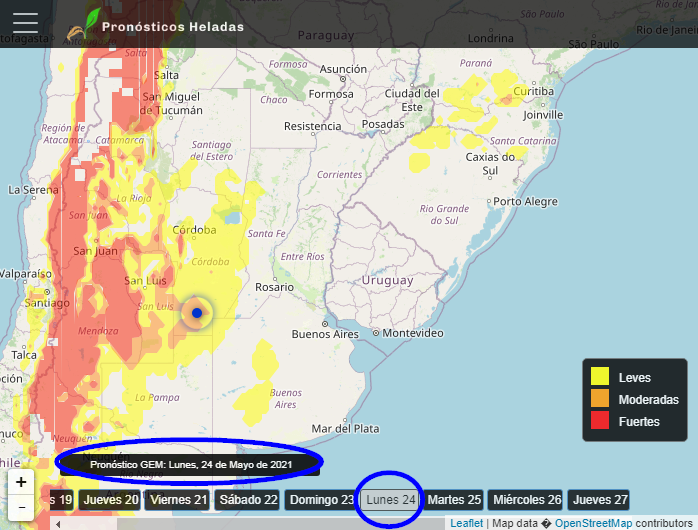Click the Asunción city label
The image size is (698, 530).
point(343,69)
